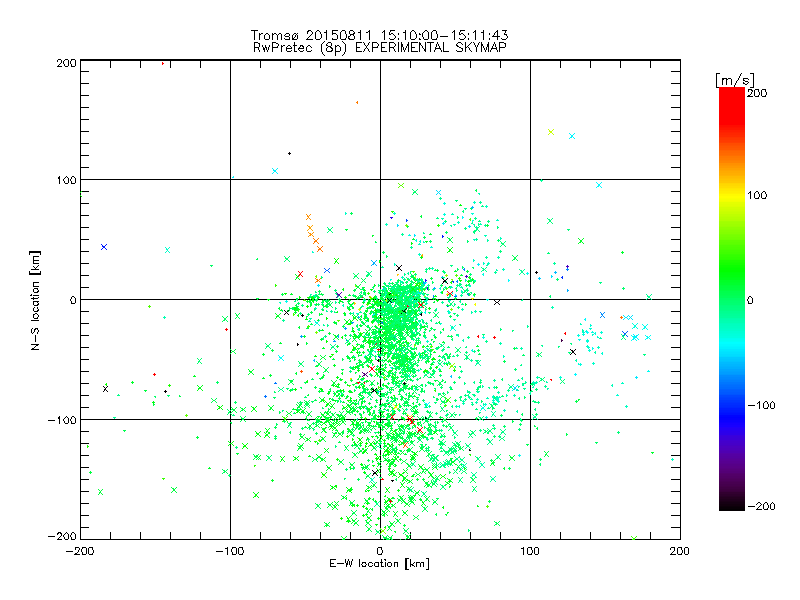
Task: Click the yellow X marker near top right
Action: tap(551, 132)
